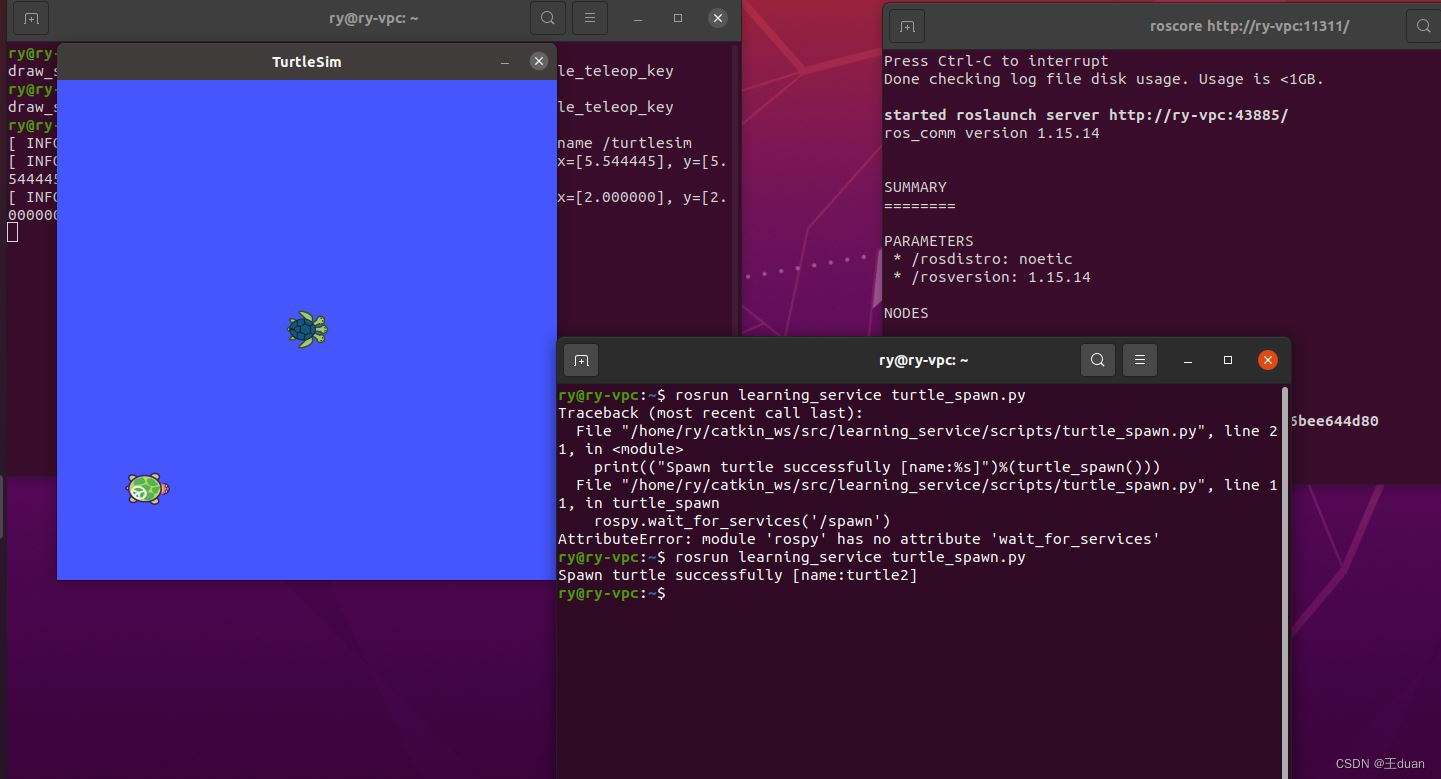Close the TurtleSim window
This screenshot has width=1441, height=779.
(x=539, y=61)
